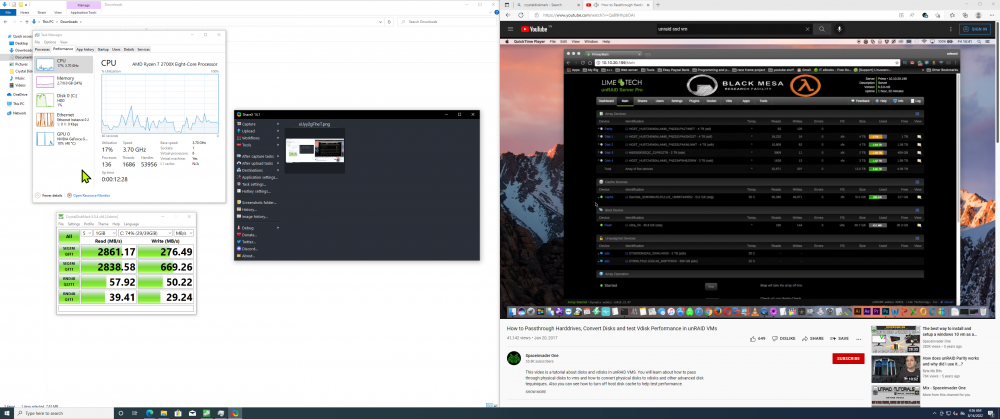The image size is (1000, 419).
Task: Open Theme menu in CrystalDiskMark
Action: click(103, 224)
